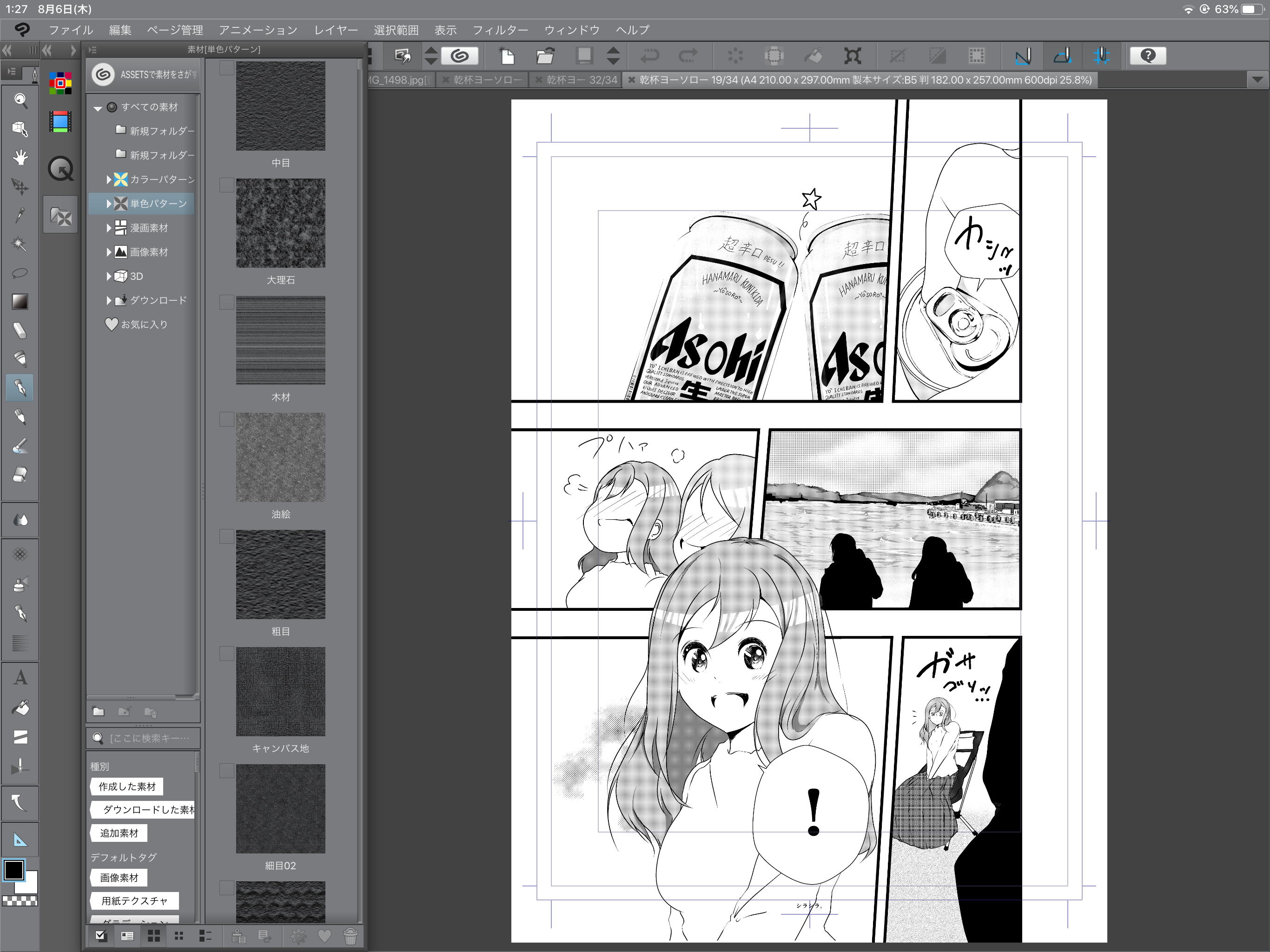
Task: Filter by 追加素材 tag
Action: [119, 833]
